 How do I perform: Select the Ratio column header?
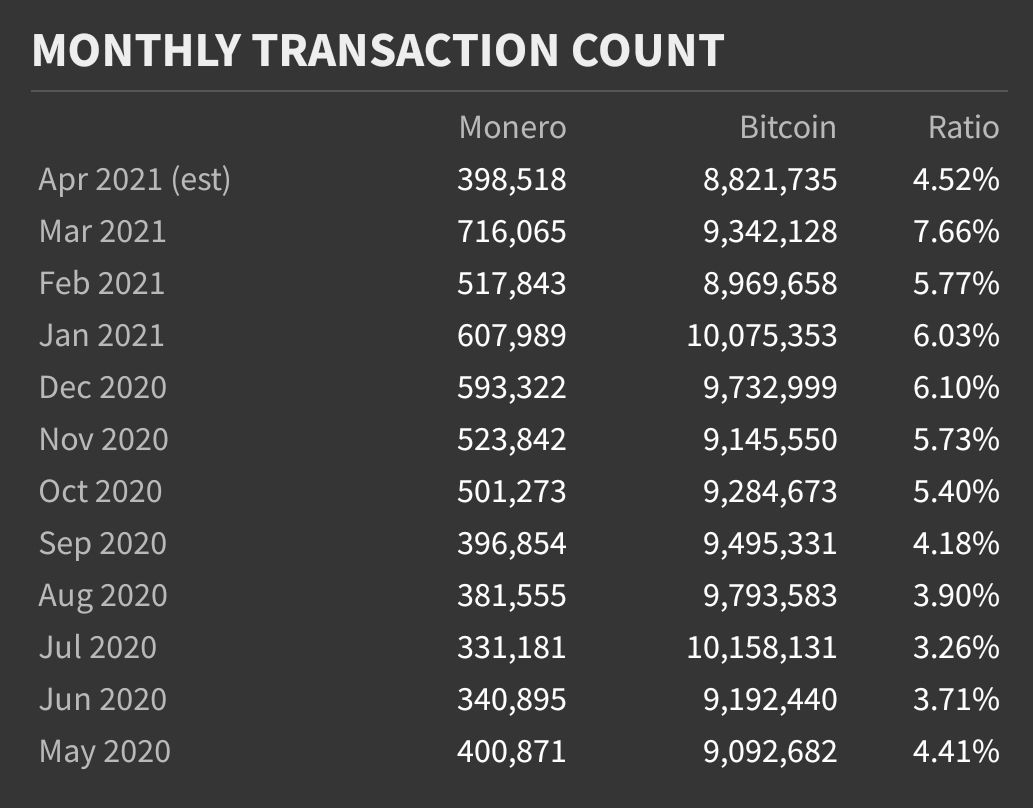964,127
